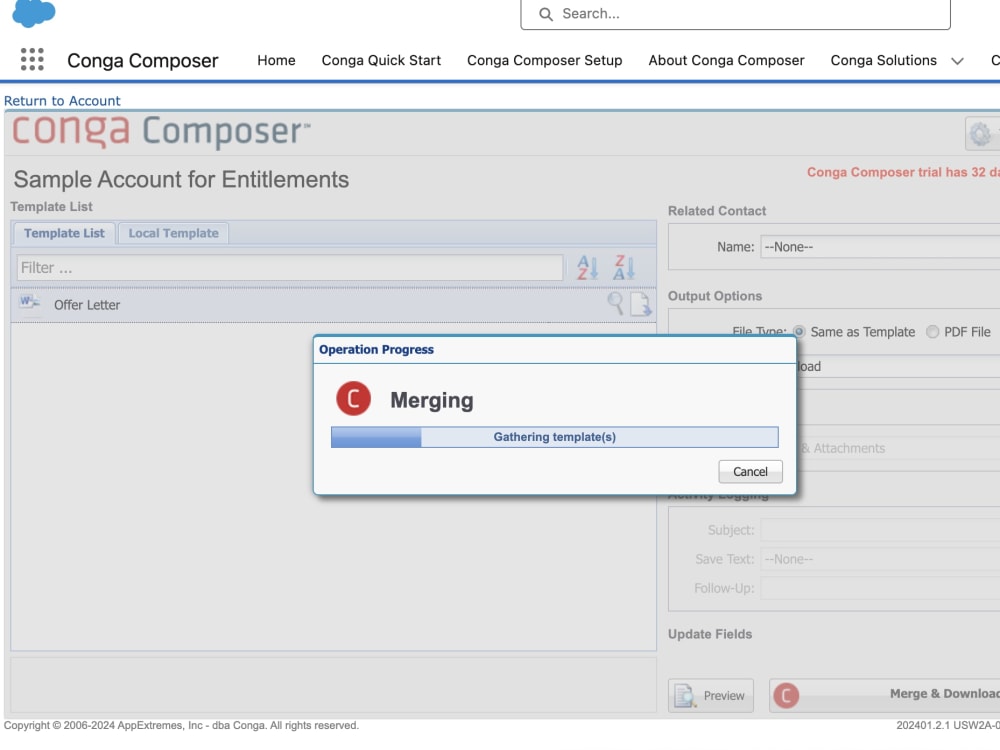This screenshot has height=750, width=1000.
Task: Open the app launcher grid icon
Action: point(31,59)
